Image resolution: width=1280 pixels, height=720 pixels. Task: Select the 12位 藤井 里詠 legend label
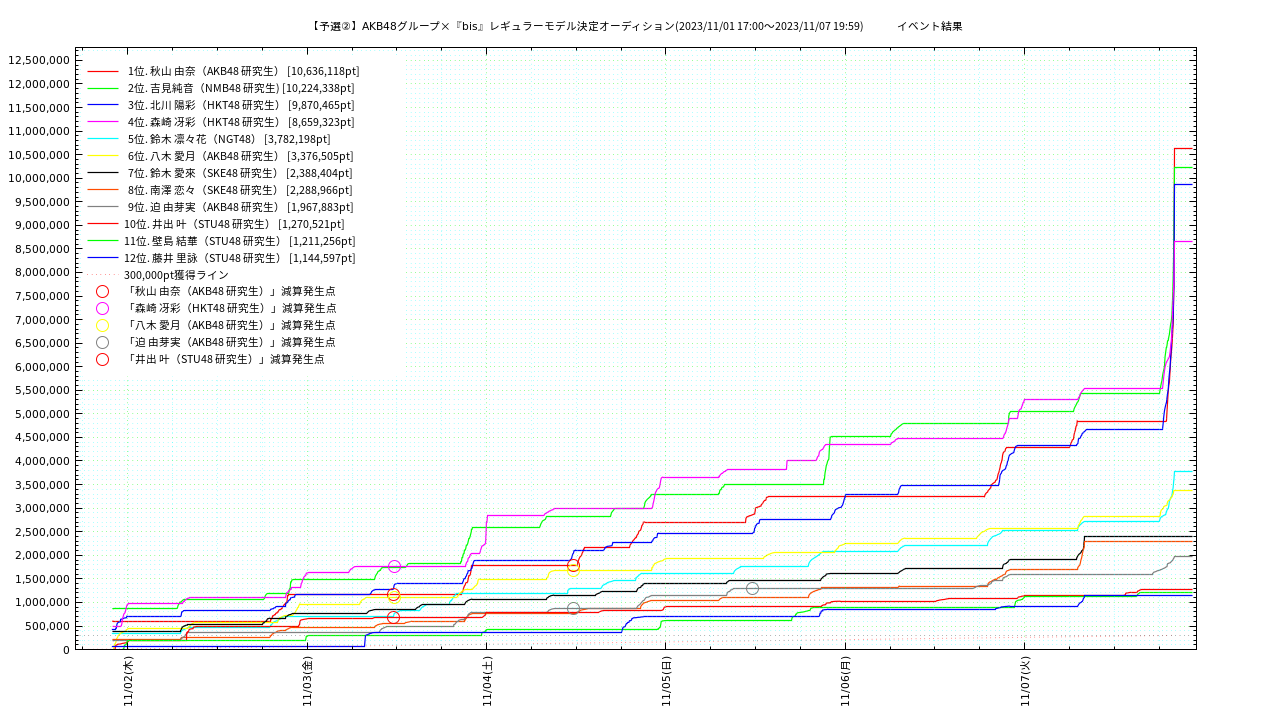click(239, 258)
